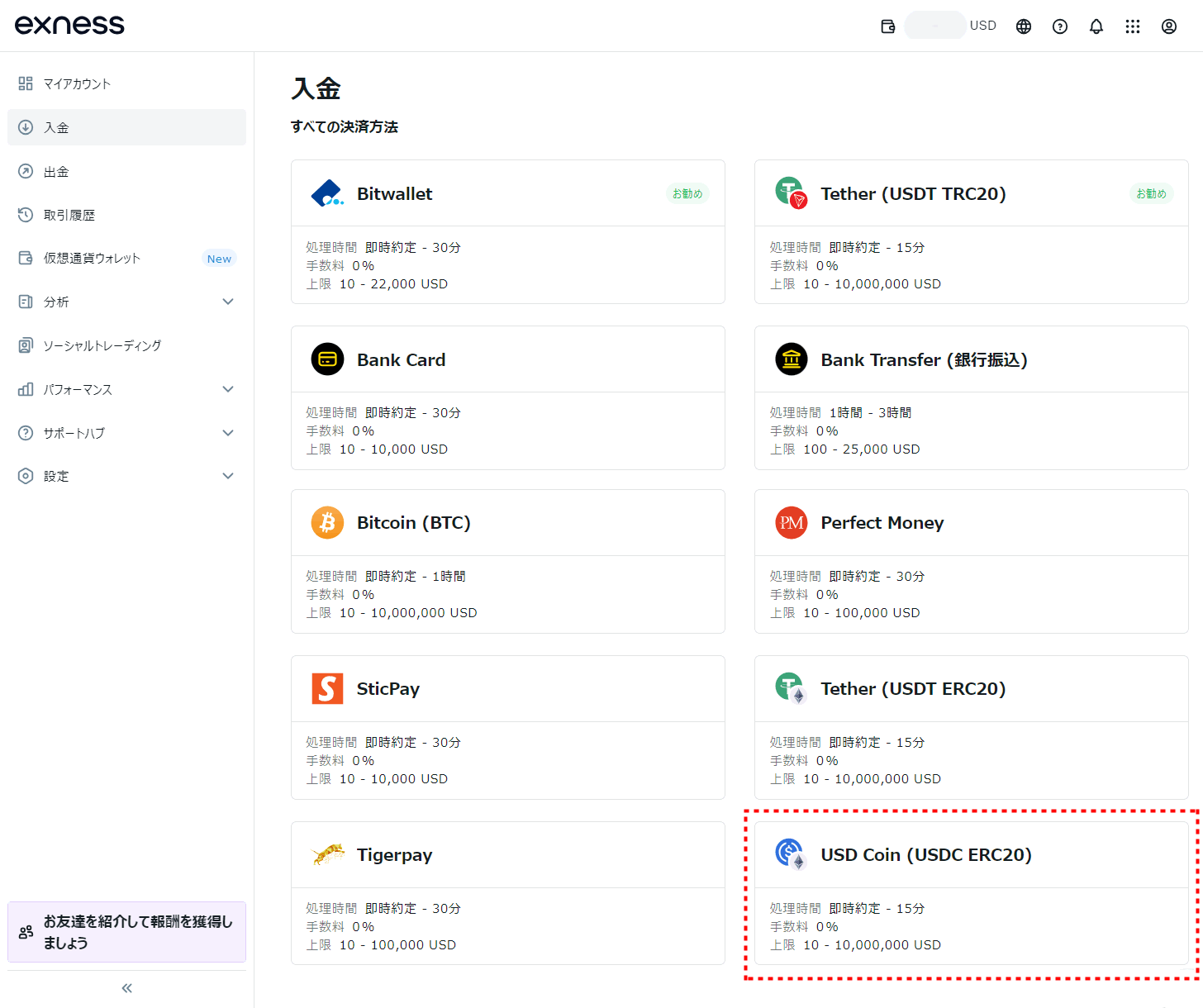This screenshot has width=1203, height=1008.
Task: Open 仮想通貨ウォレット menu item
Action: [x=126, y=258]
